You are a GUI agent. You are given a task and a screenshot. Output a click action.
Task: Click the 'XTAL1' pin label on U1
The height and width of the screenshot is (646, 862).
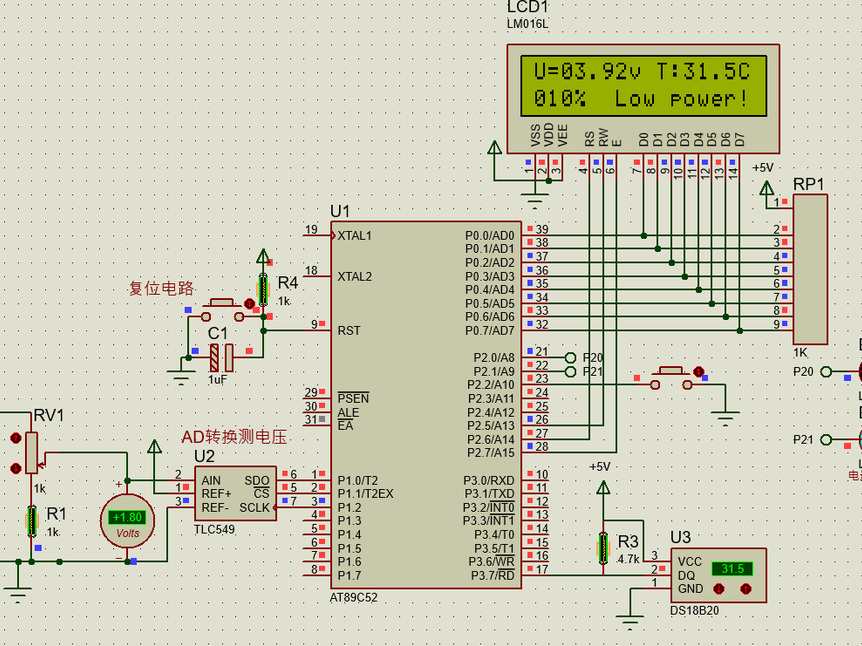click(355, 236)
